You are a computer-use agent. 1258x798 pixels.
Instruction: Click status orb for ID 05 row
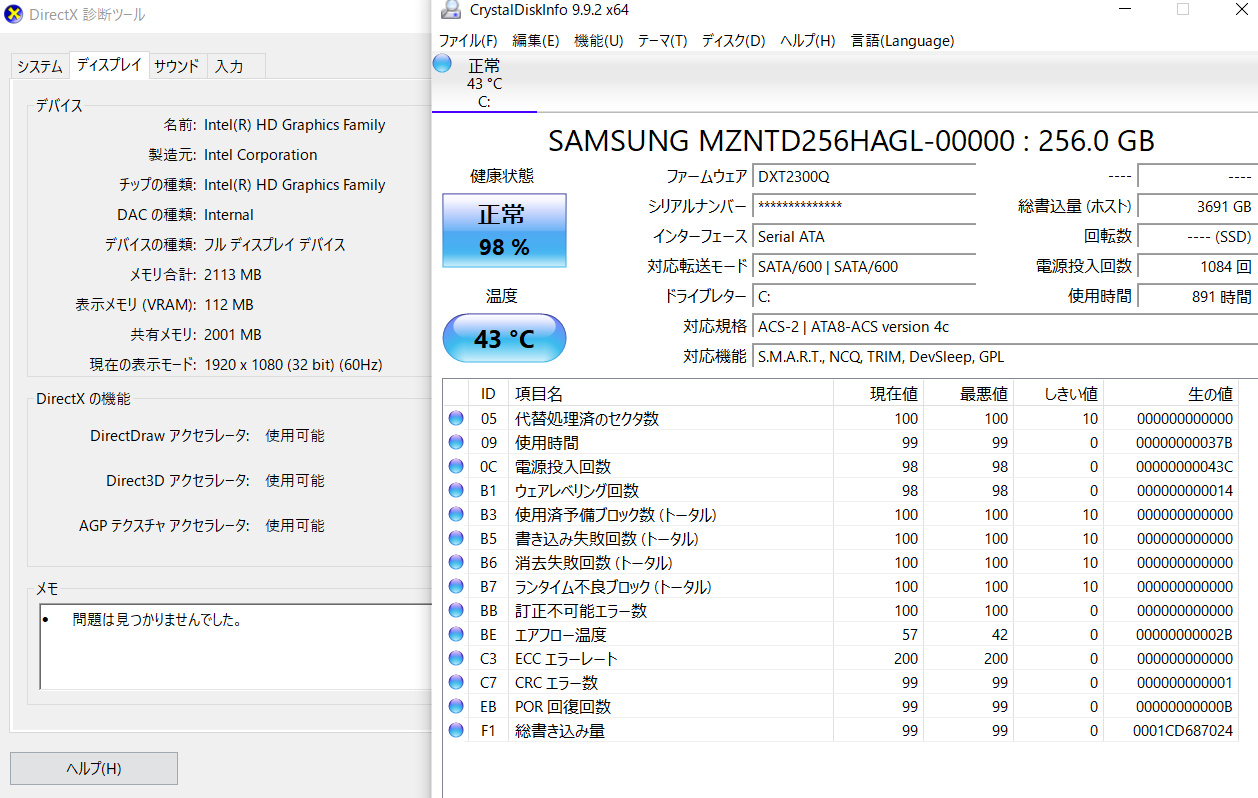(x=456, y=419)
